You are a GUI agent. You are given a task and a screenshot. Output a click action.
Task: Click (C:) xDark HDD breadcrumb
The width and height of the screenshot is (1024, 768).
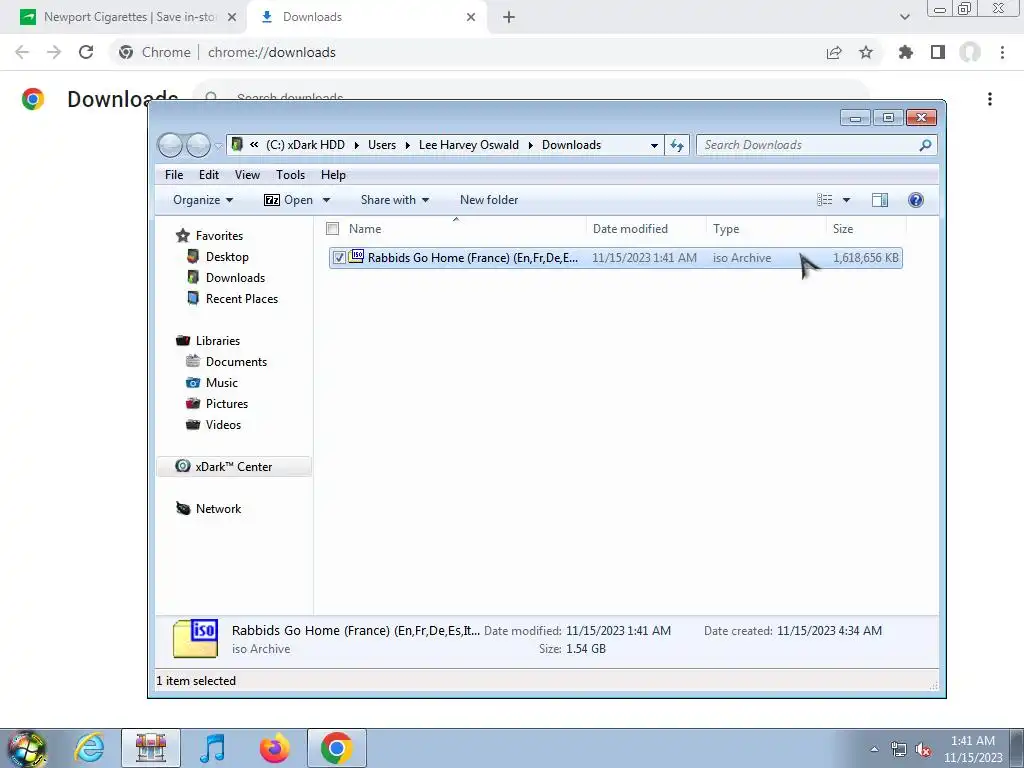click(x=305, y=145)
